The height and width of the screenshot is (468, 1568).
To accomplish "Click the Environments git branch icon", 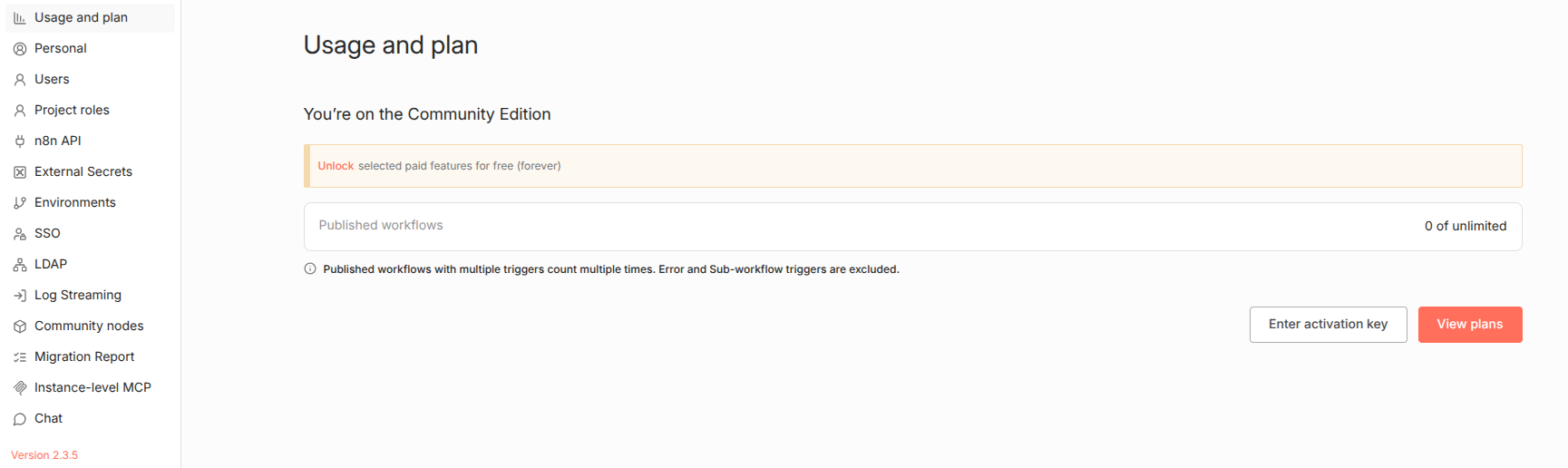I will 20,203.
